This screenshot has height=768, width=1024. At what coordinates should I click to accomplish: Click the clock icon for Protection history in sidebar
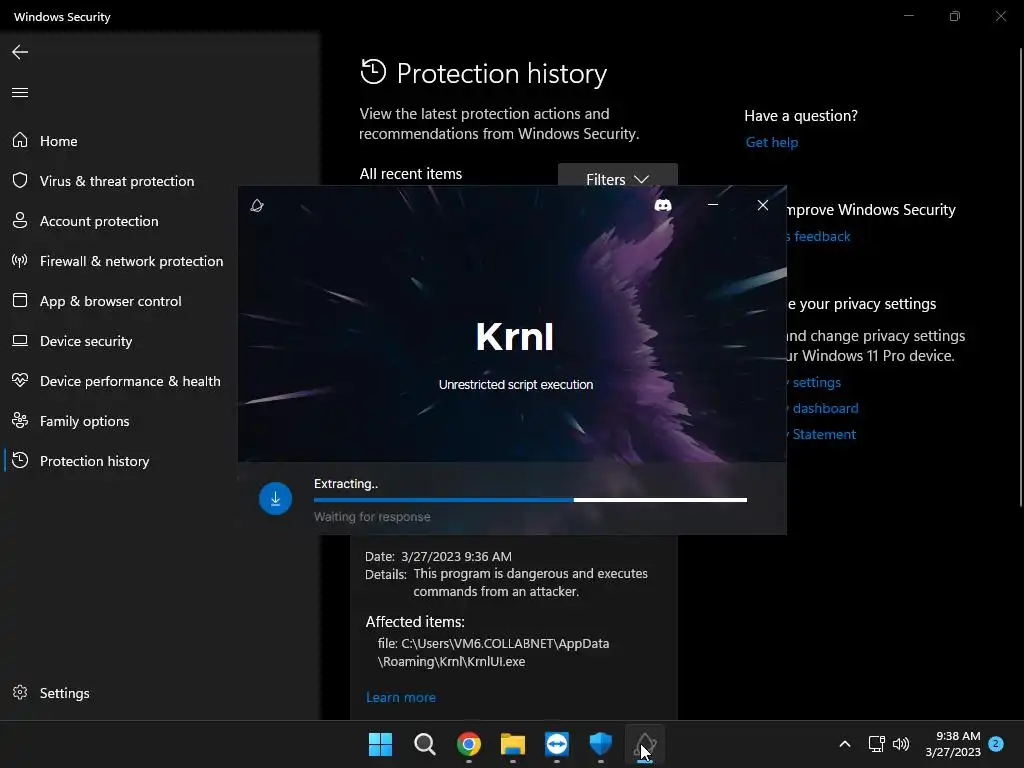click(x=20, y=460)
